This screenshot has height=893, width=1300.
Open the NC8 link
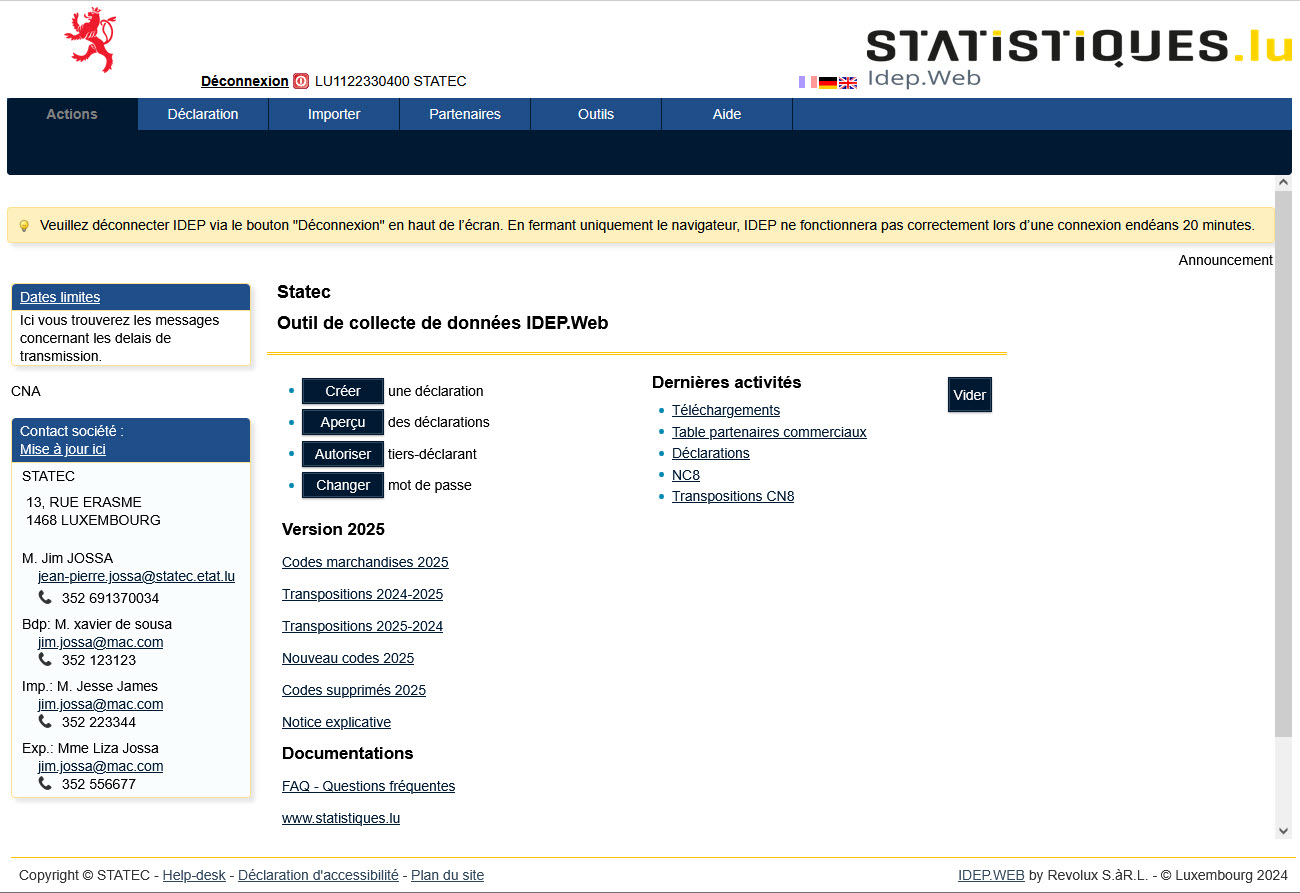686,475
